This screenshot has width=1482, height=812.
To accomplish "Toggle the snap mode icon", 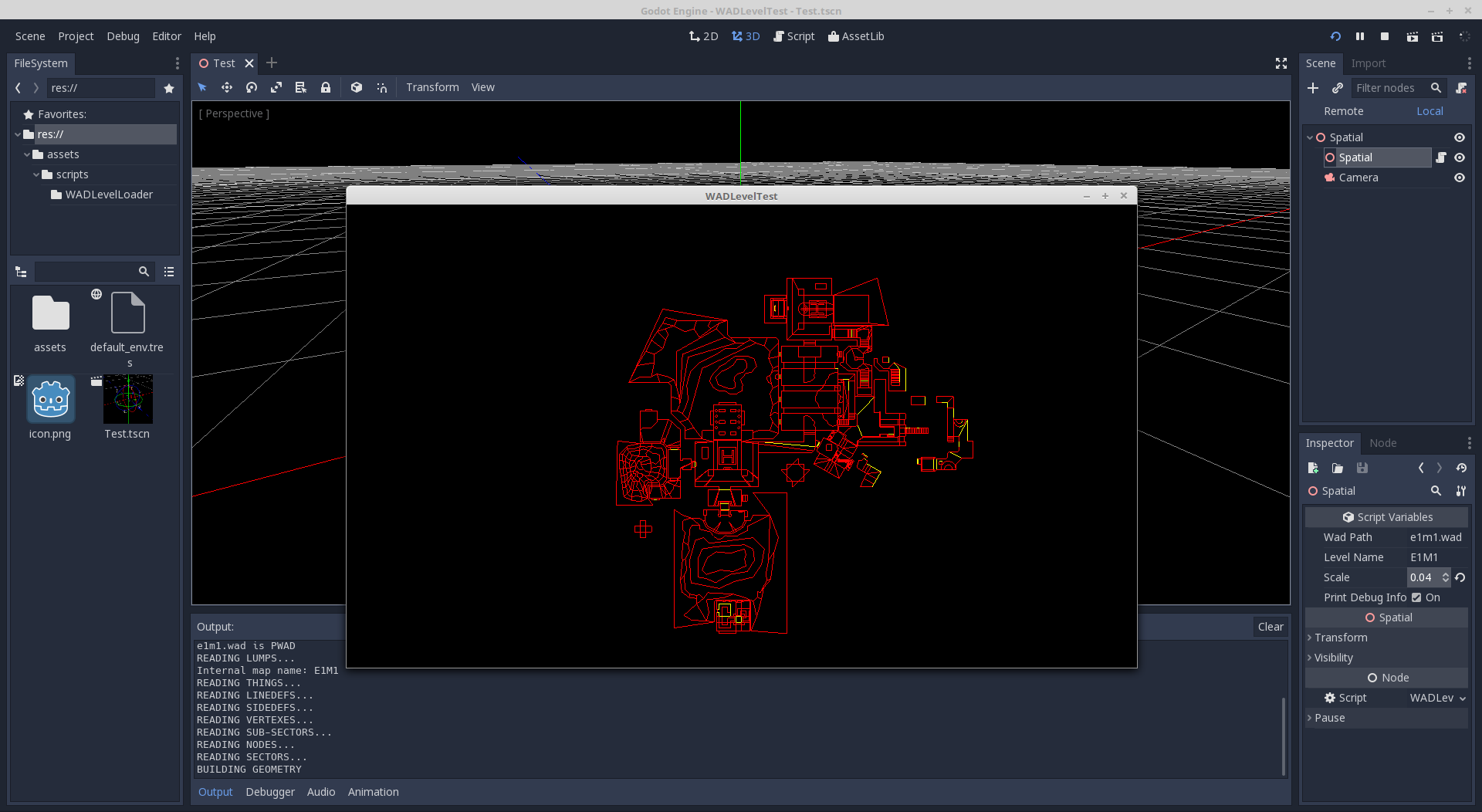I will (x=381, y=87).
